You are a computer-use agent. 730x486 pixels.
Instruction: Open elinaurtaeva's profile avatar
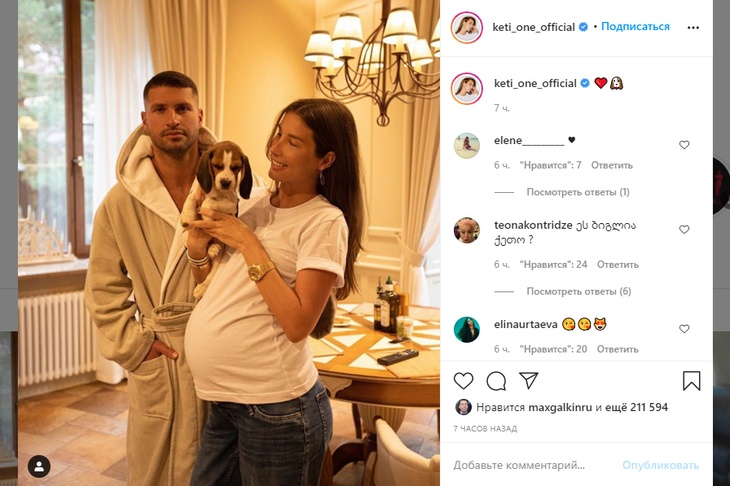click(466, 329)
